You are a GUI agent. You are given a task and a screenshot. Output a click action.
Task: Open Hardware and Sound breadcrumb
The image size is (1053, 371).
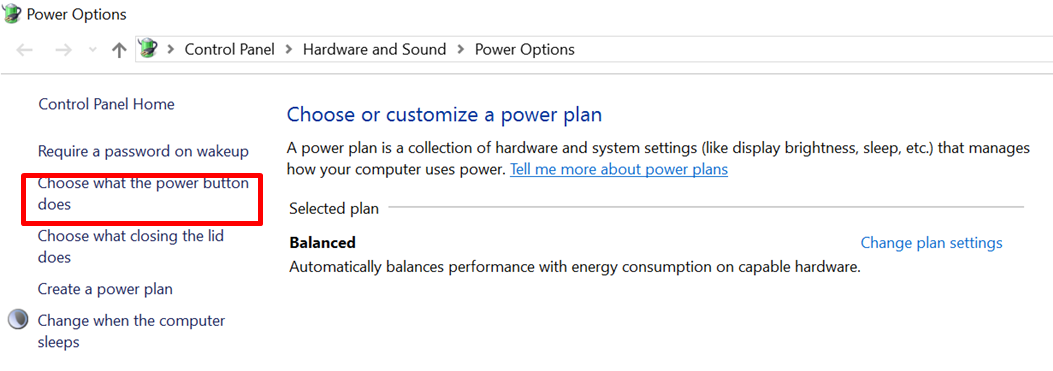pyautogui.click(x=375, y=50)
